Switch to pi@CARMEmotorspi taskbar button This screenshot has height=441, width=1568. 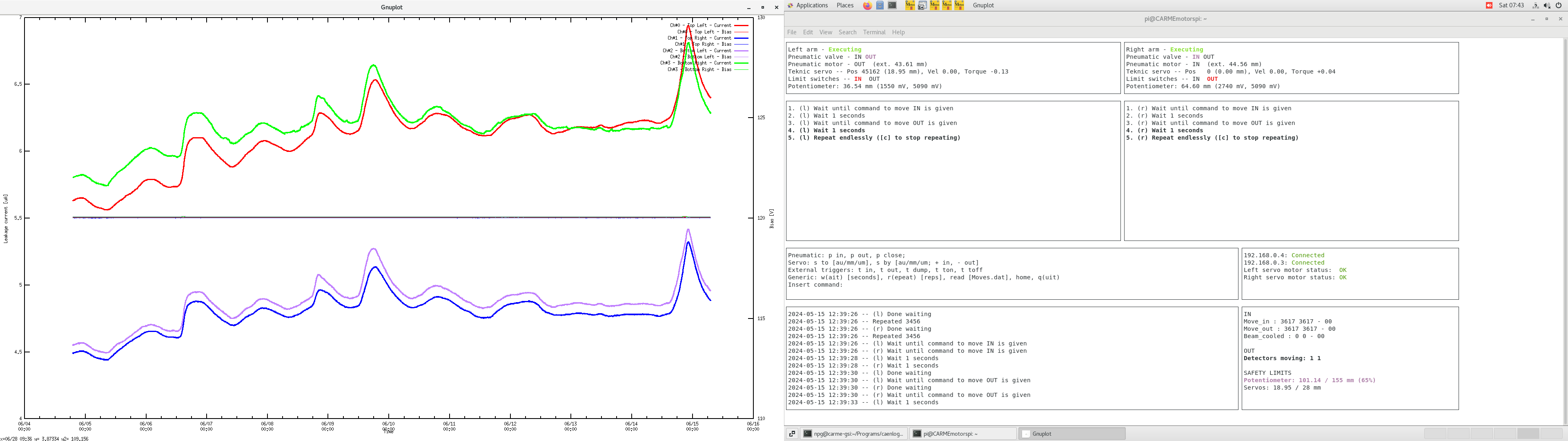click(x=963, y=434)
